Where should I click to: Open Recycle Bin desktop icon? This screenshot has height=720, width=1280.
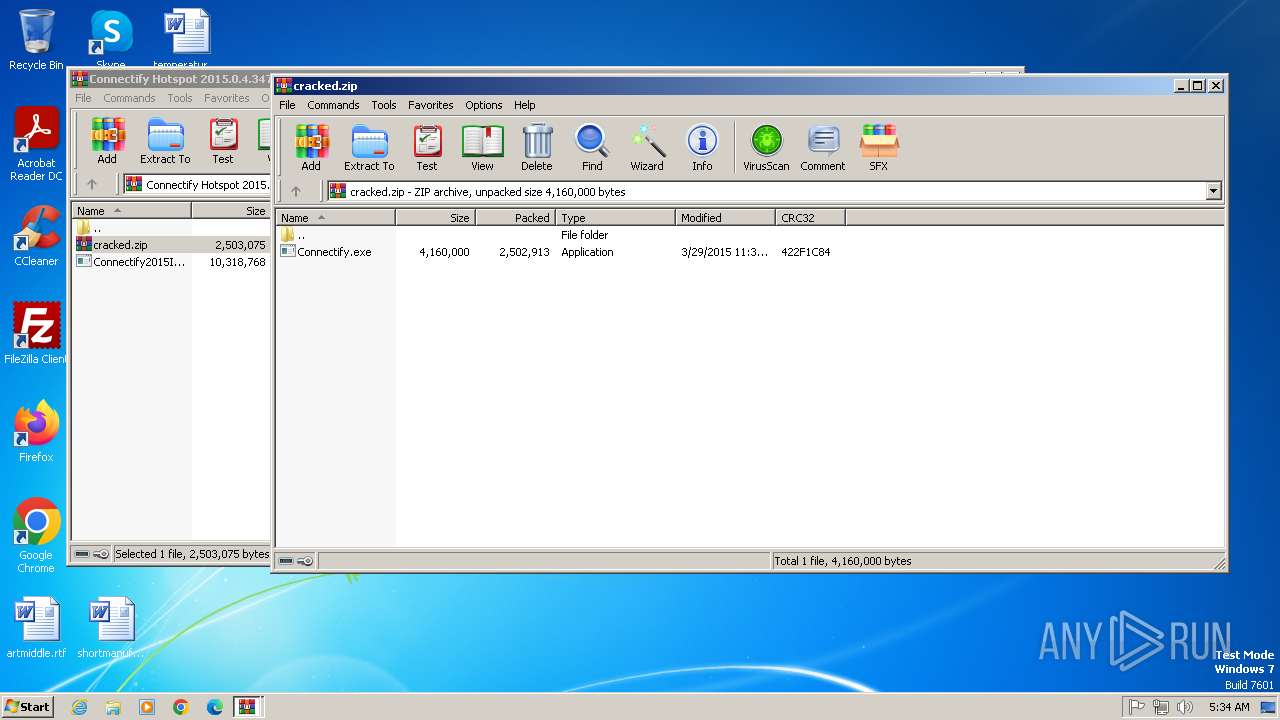click(36, 40)
